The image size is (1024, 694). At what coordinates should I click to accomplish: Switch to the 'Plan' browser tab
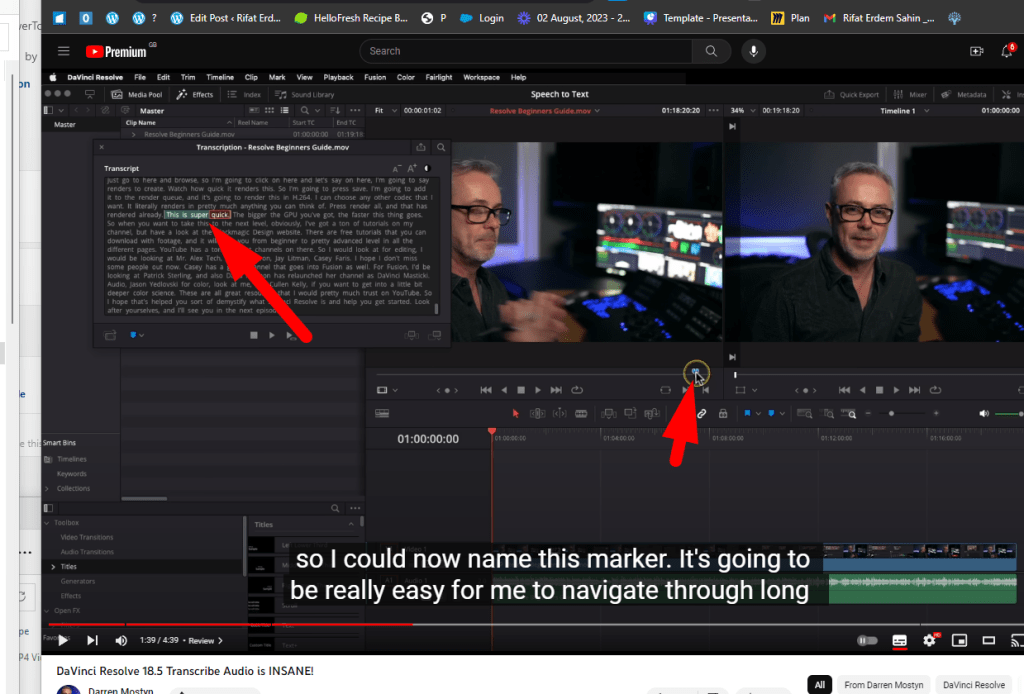(x=790, y=18)
